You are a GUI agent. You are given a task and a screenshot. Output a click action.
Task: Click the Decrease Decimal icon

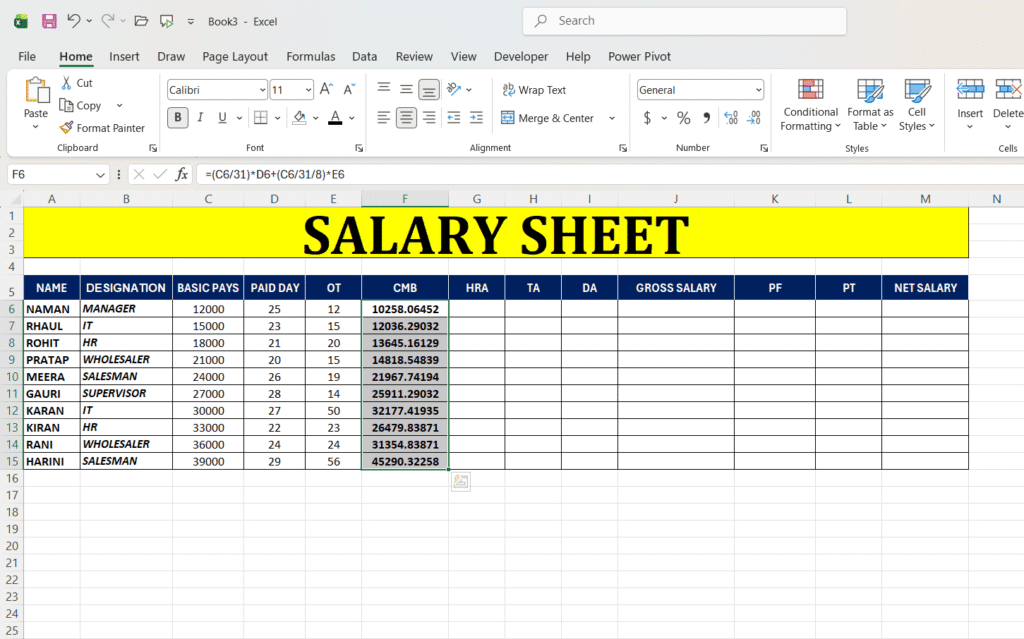pyautogui.click(x=754, y=118)
